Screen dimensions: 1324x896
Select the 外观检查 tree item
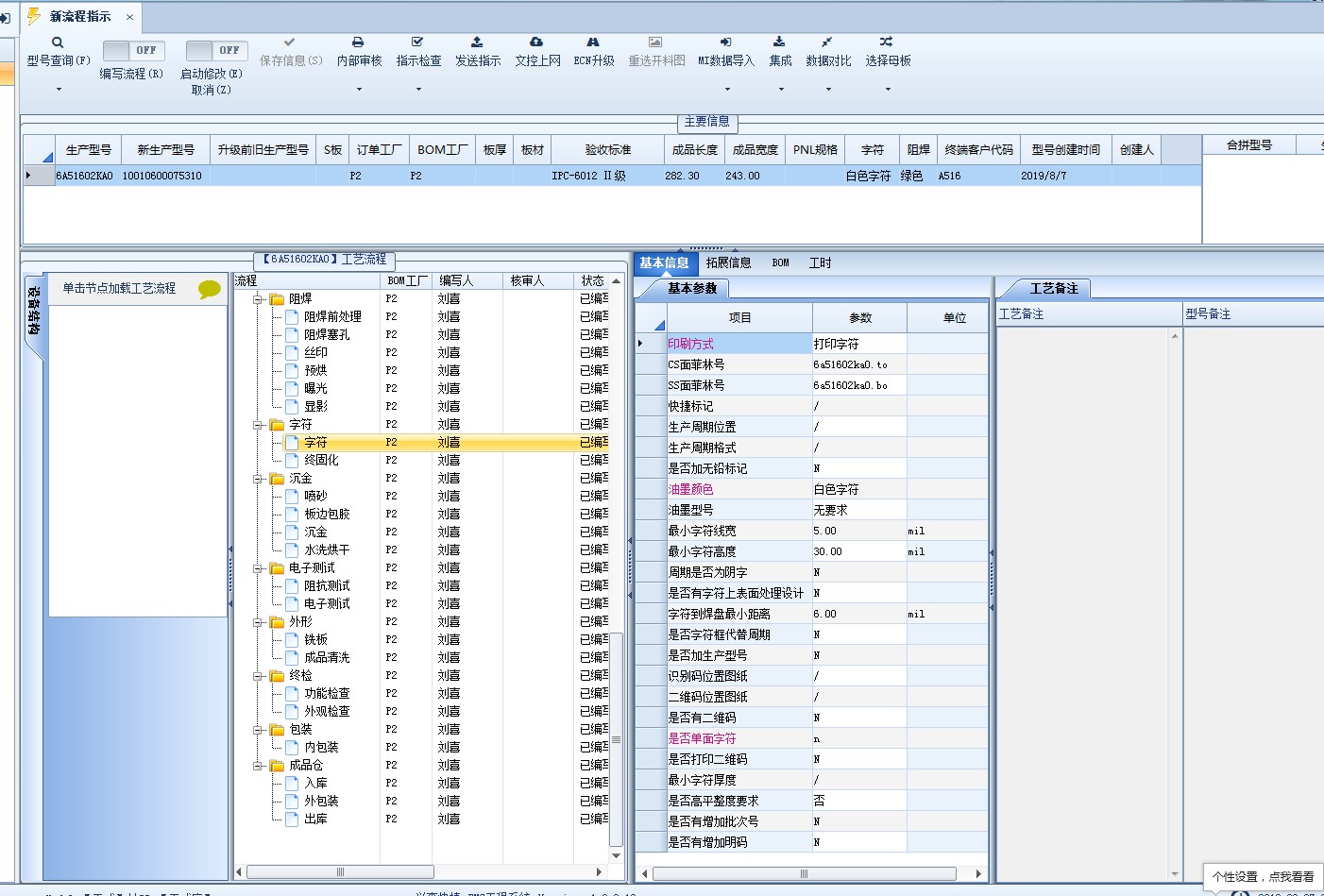coord(327,712)
